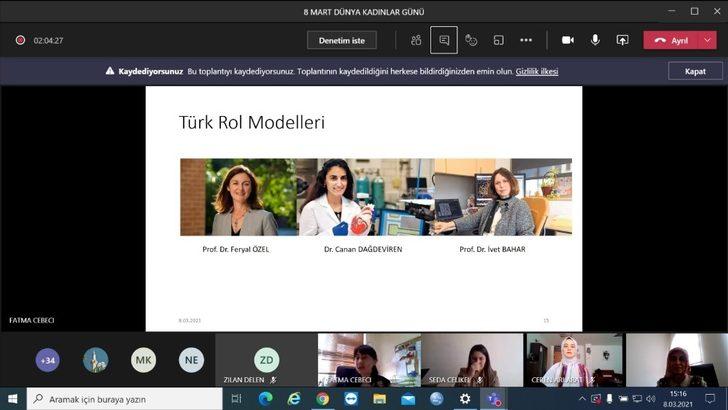Select the mosque photo participant avatar
Image resolution: width=728 pixels, height=410 pixels.
(x=96, y=360)
